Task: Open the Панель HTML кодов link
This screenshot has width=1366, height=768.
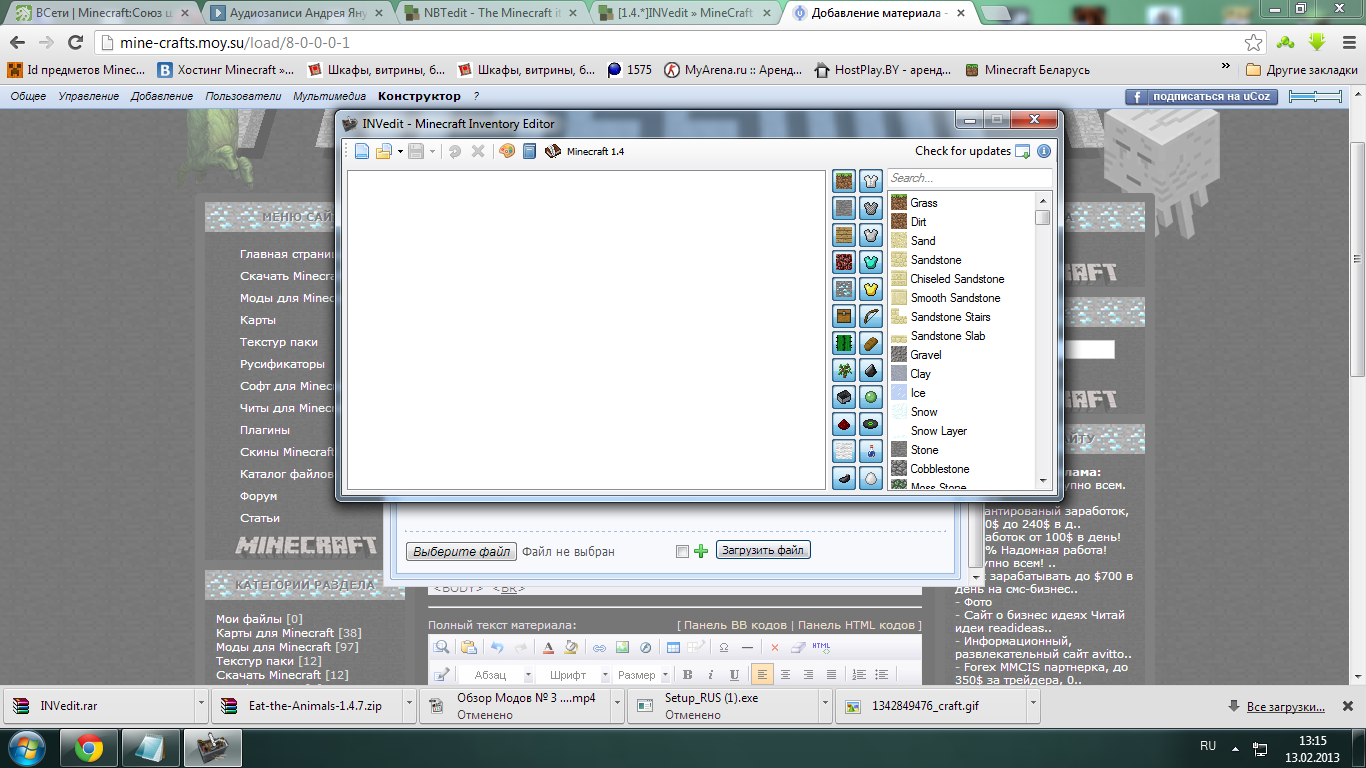Action: tap(857, 625)
